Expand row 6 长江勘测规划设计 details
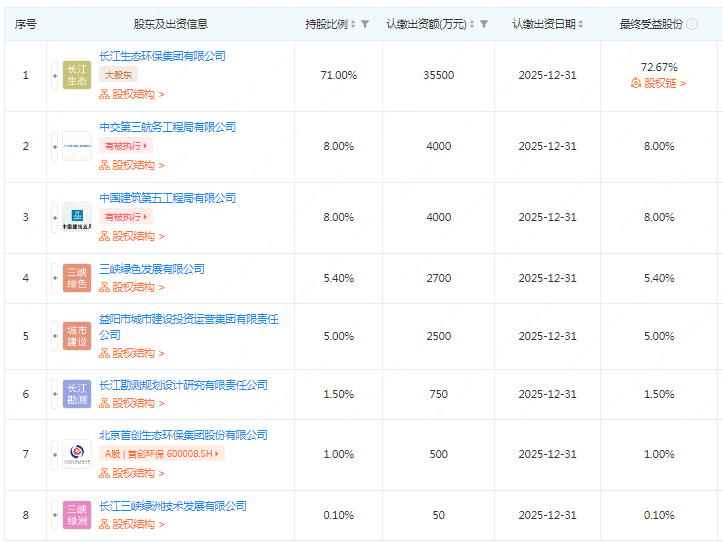This screenshot has width=723, height=543. tap(55, 394)
